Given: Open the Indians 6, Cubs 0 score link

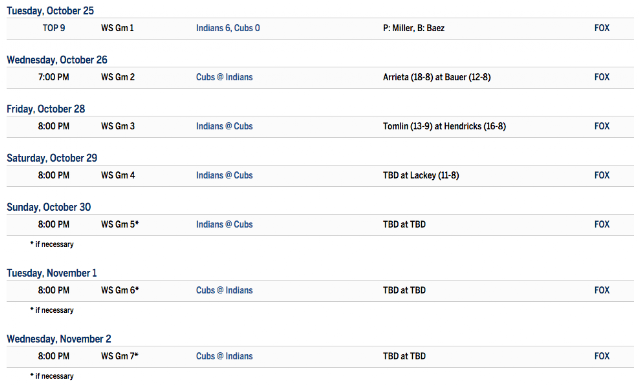Looking at the screenshot, I should [228, 28].
